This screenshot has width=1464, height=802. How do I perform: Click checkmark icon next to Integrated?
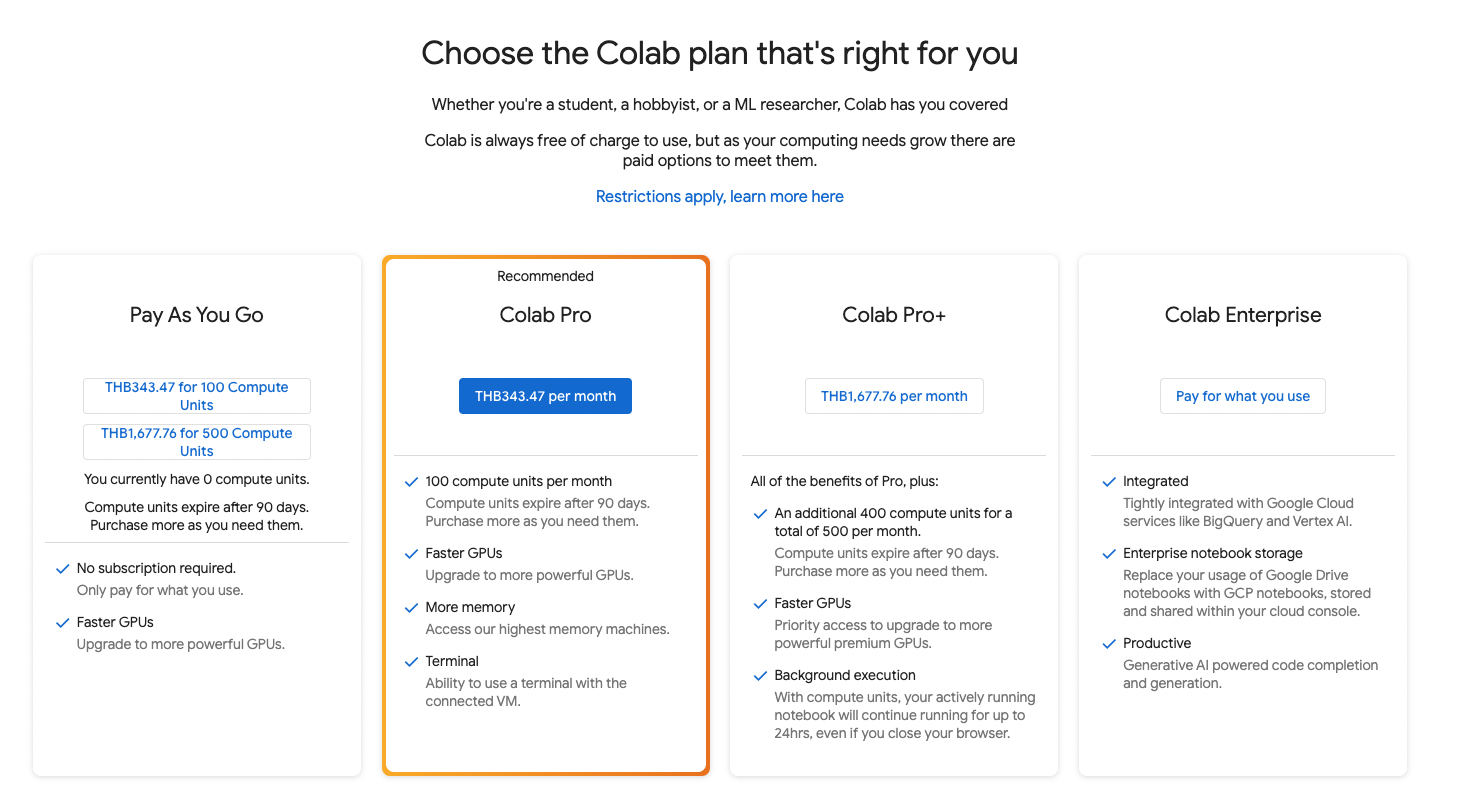[x=1108, y=482]
